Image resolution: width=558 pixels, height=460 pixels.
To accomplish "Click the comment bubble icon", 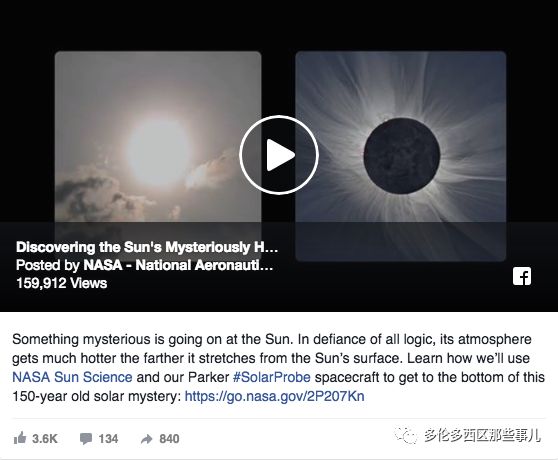I will point(86,439).
